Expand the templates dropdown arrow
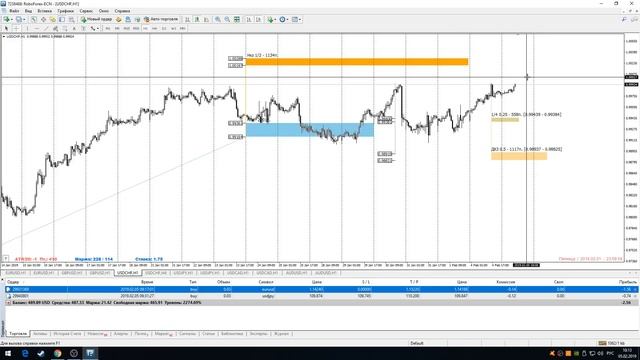 pos(300,20)
